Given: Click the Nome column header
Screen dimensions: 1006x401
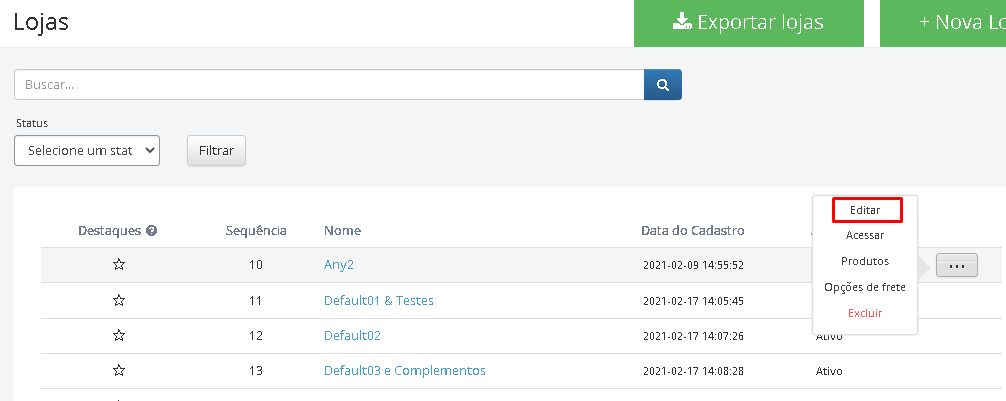Looking at the screenshot, I should 342,230.
